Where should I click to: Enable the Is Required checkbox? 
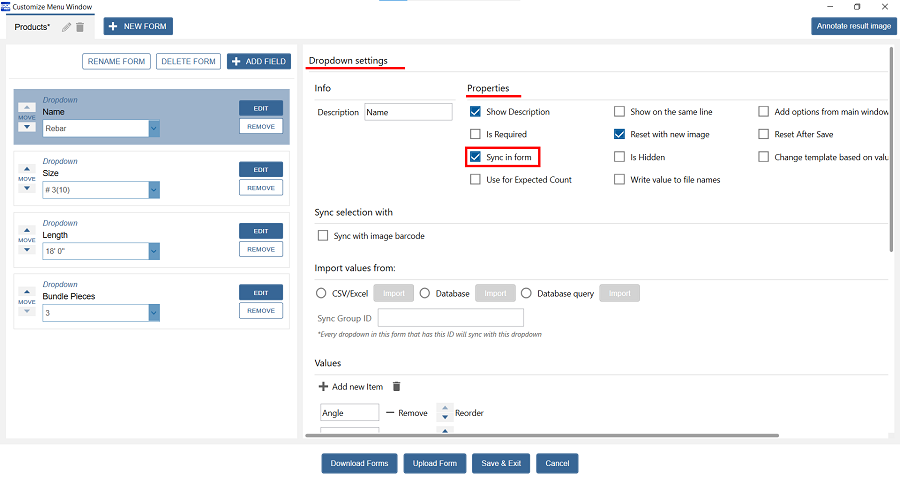point(475,134)
